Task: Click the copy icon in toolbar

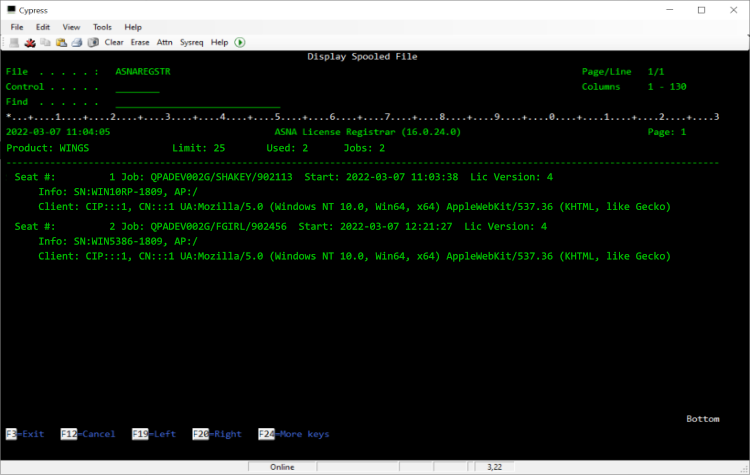Action: [46, 43]
